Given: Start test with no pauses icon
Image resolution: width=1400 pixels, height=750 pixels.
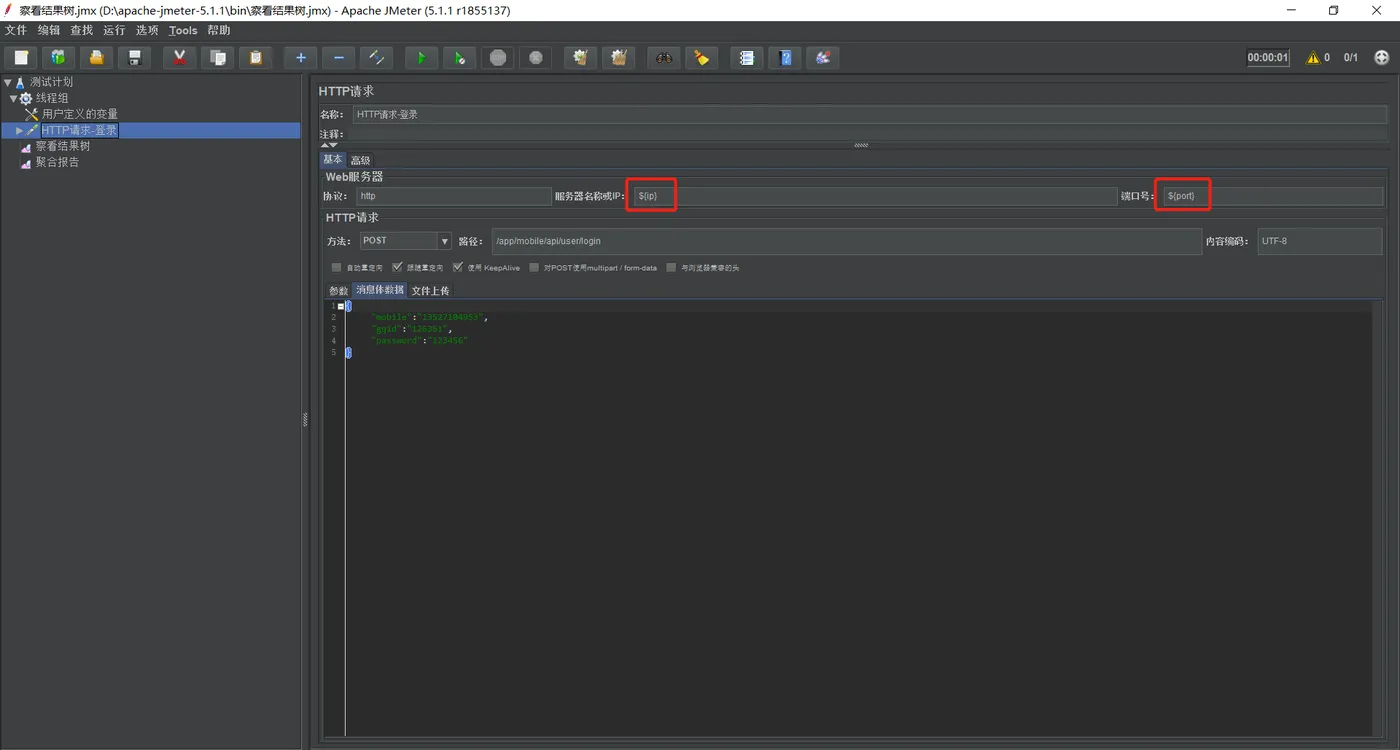Looking at the screenshot, I should [459, 58].
